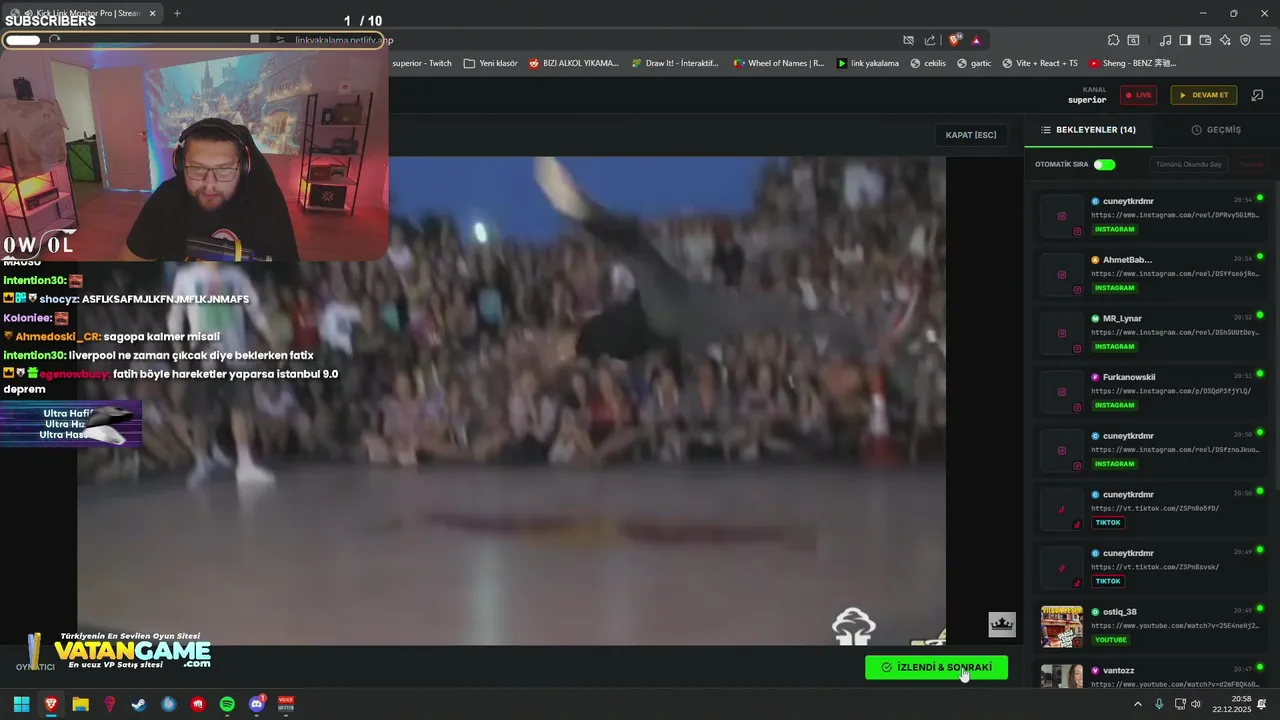This screenshot has height=720, width=1280.
Task: Open the 'gartic' bookmark
Action: (x=974, y=63)
